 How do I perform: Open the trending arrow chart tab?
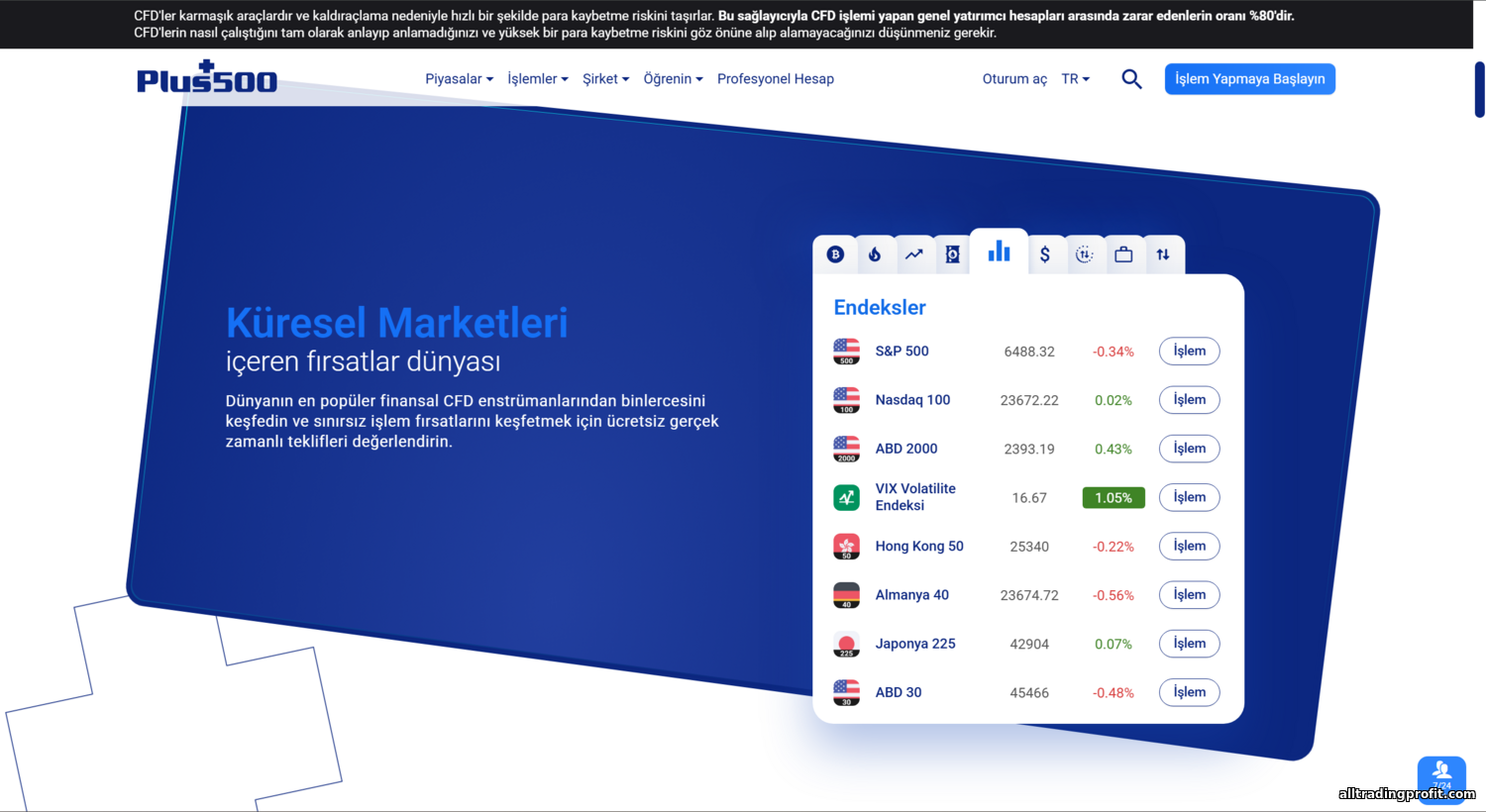[913, 254]
